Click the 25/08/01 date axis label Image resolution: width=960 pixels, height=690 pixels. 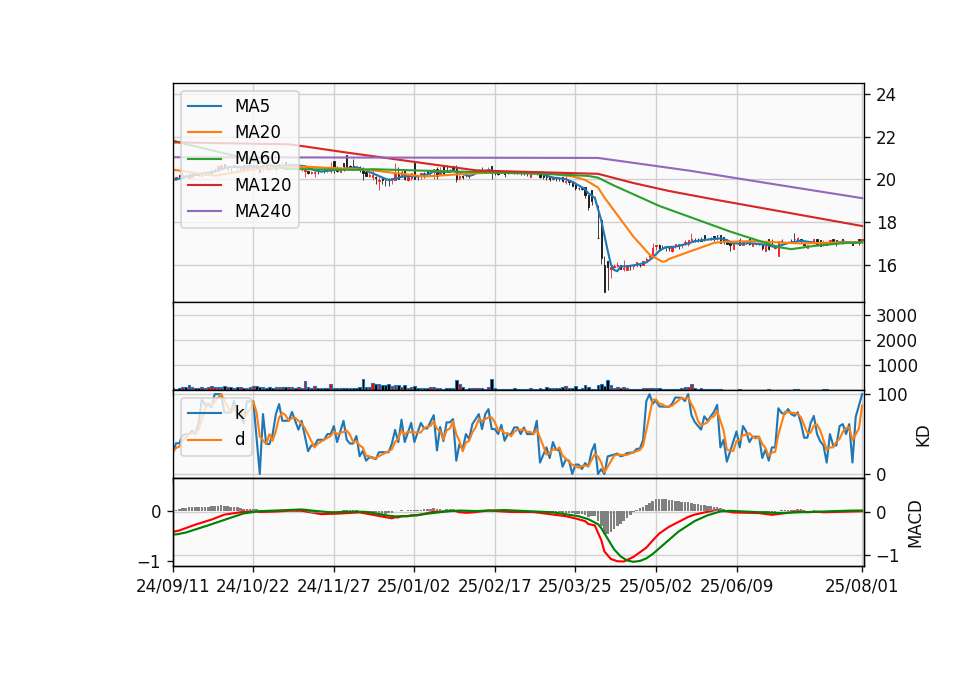[x=861, y=586]
